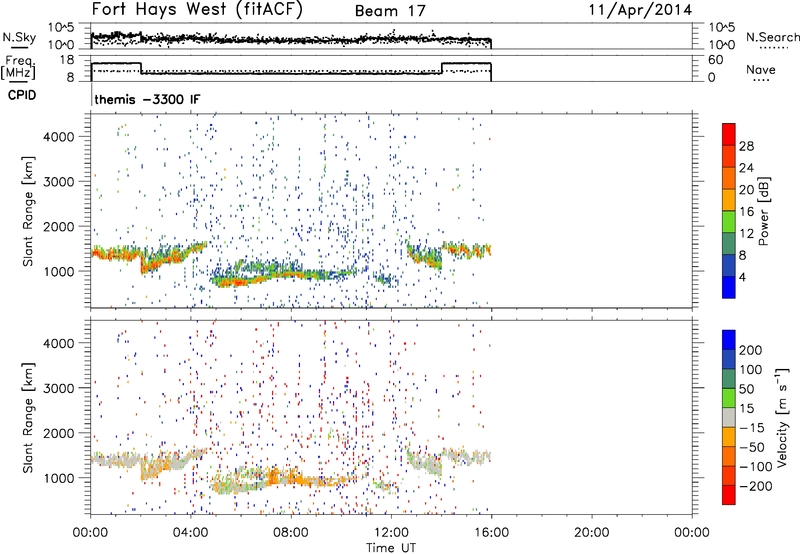
Task: Click the '2000' tick in velocity panel
Action: tap(58, 433)
